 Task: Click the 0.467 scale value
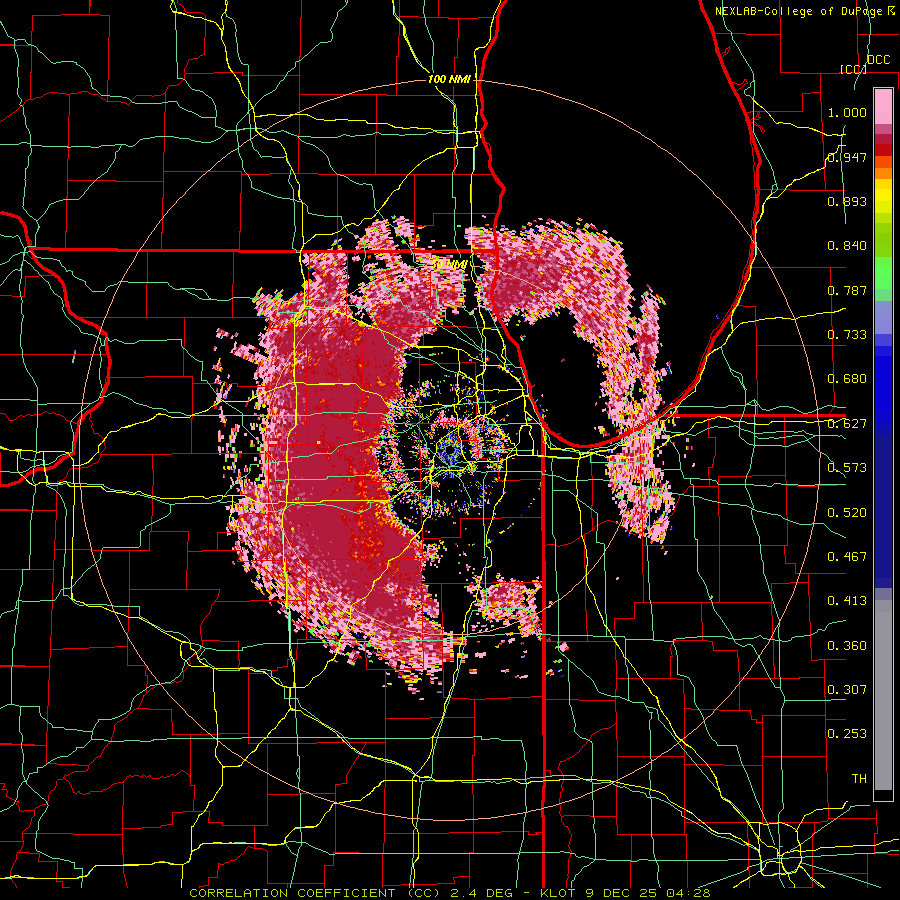847,557
